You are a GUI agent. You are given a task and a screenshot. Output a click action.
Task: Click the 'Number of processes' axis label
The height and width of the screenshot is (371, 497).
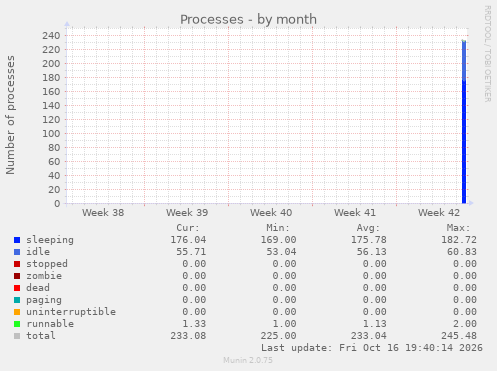[x=10, y=115]
